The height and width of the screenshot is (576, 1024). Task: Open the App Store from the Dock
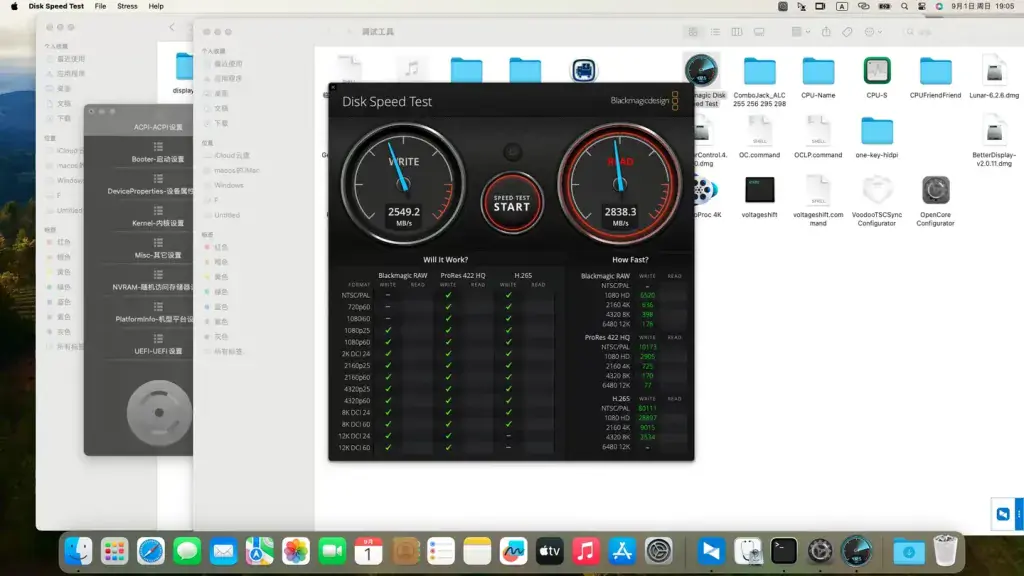(622, 551)
